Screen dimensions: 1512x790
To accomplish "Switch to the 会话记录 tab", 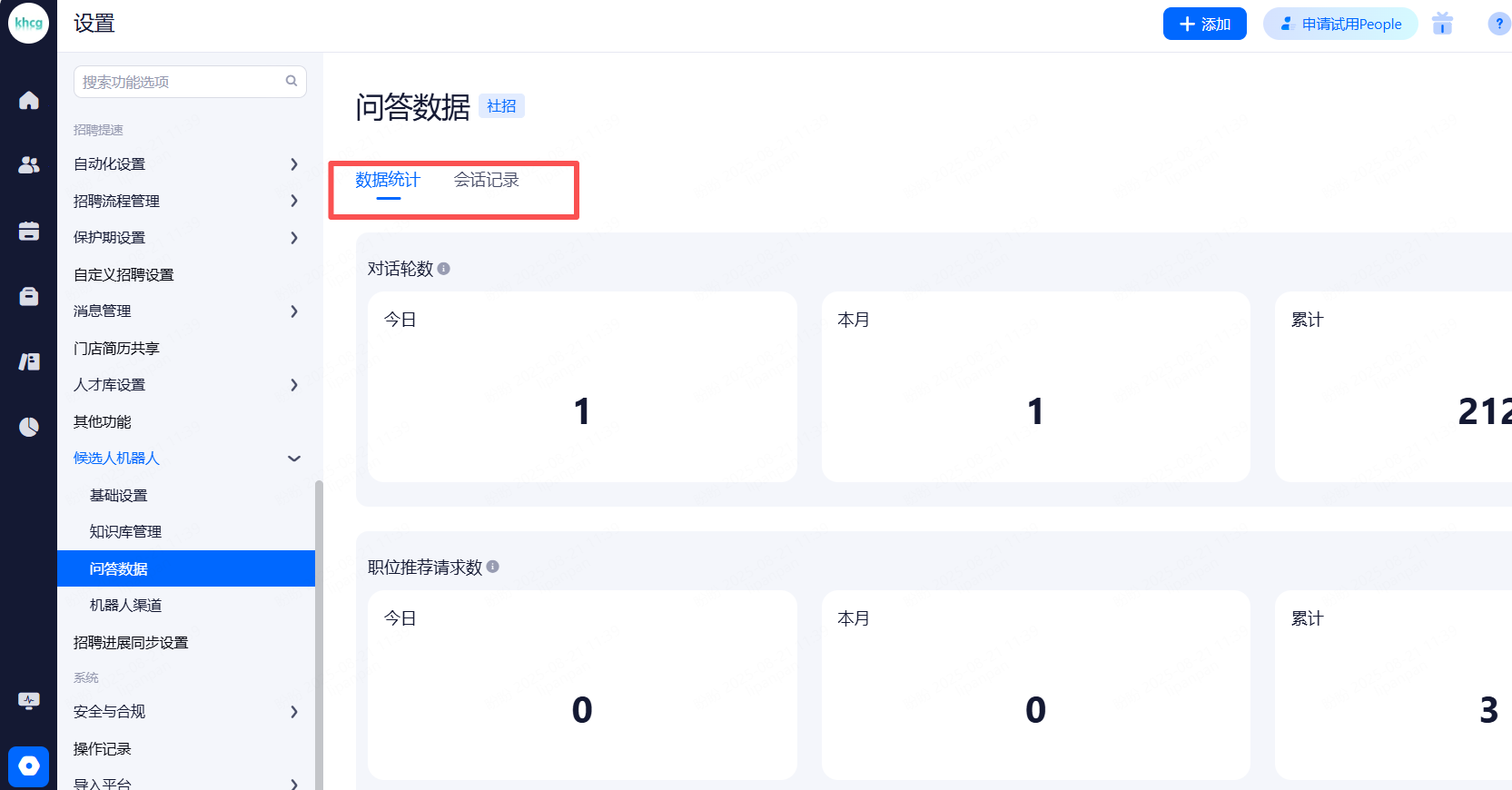I will (487, 180).
